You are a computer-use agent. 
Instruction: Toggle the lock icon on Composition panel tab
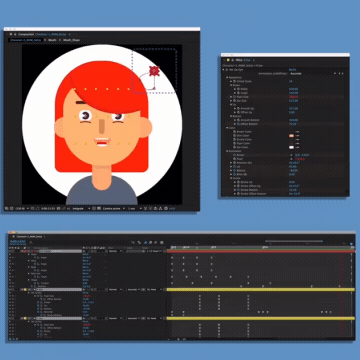(14, 34)
